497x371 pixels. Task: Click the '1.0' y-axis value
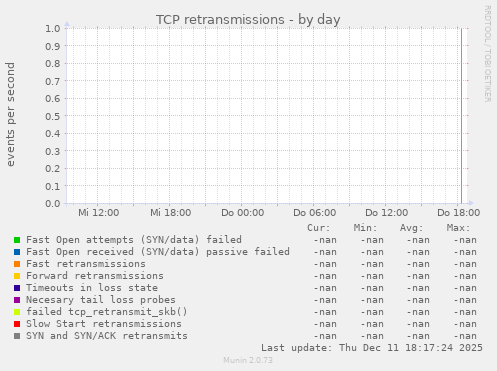click(x=53, y=28)
